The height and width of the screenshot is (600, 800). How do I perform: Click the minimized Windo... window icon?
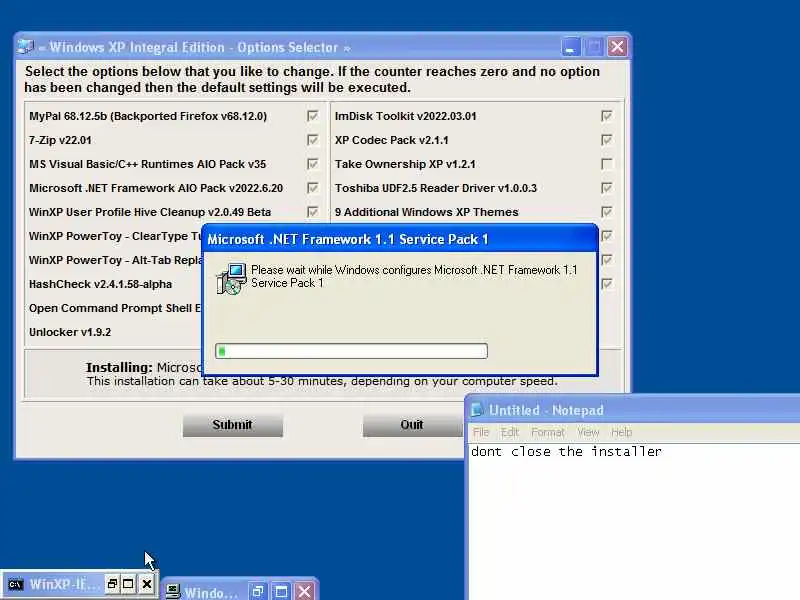[173, 591]
